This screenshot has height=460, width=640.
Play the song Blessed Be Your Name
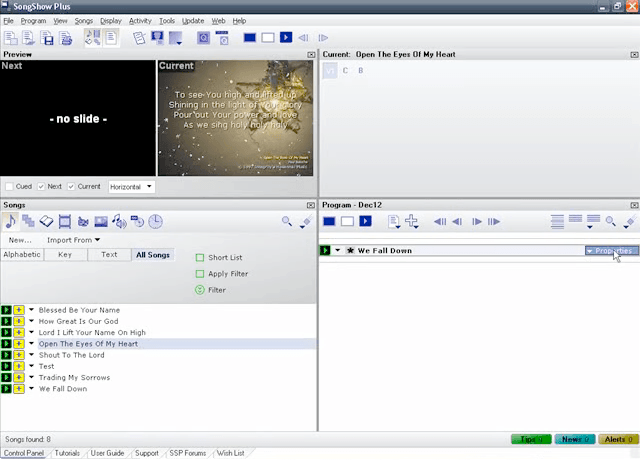6,310
